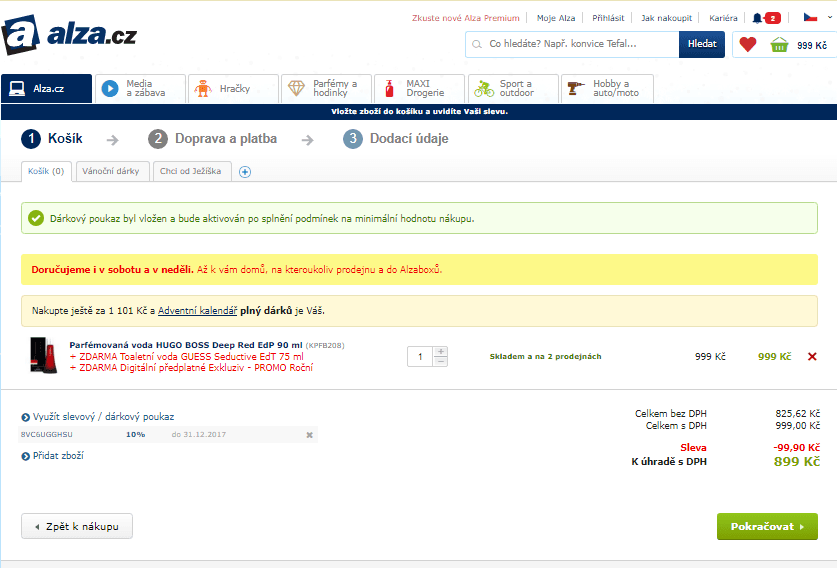Open the HUGO BOSS perfume thumbnail
The image size is (837, 568).
pos(45,355)
